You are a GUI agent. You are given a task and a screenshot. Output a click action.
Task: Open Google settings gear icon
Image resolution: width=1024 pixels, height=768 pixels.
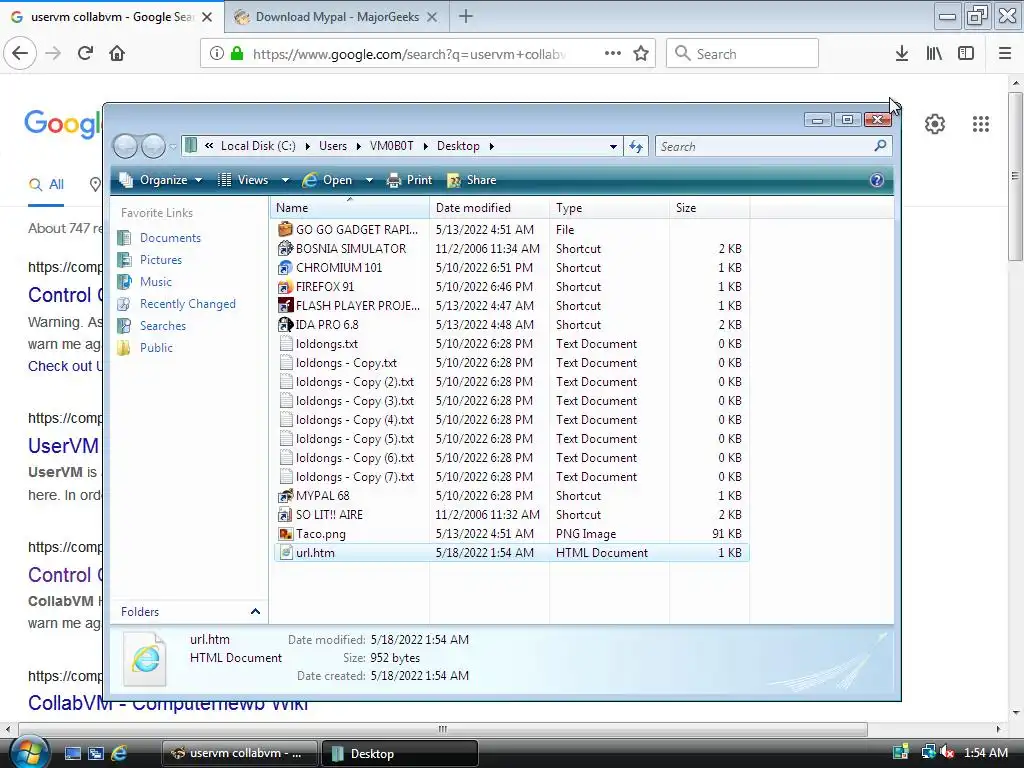pyautogui.click(x=935, y=123)
